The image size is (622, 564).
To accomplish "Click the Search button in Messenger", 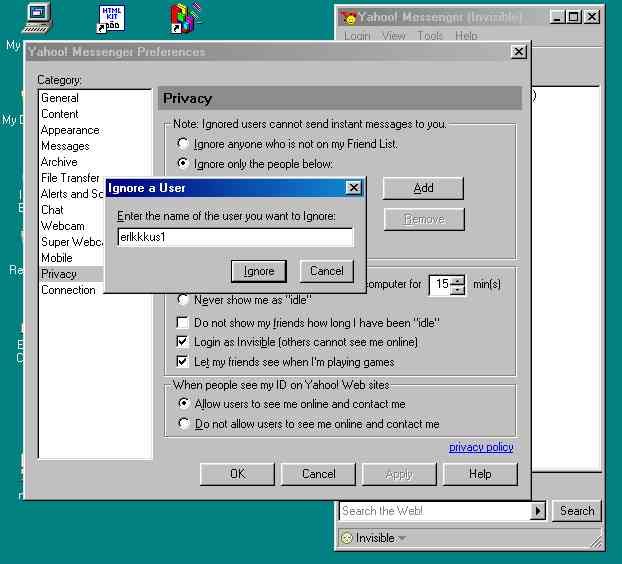I will coord(577,511).
